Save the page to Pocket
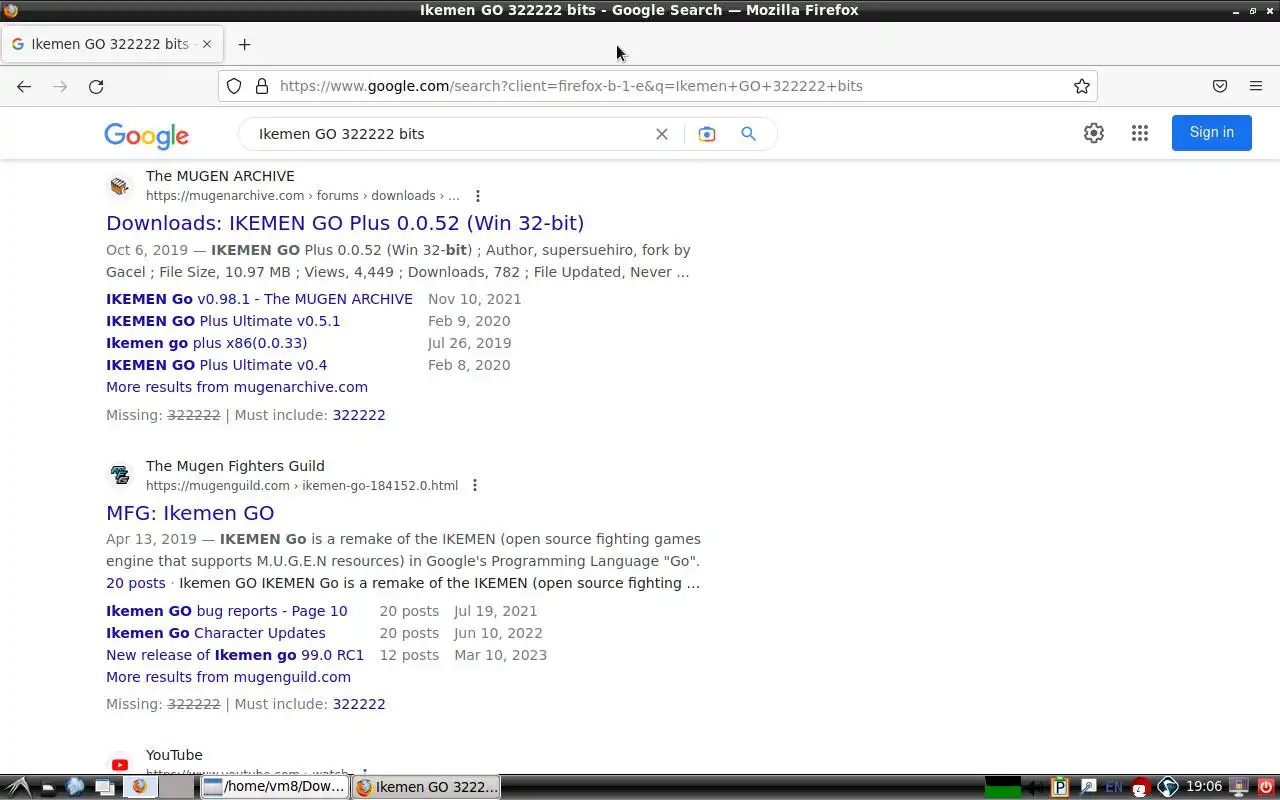Image resolution: width=1280 pixels, height=800 pixels. tap(1220, 86)
